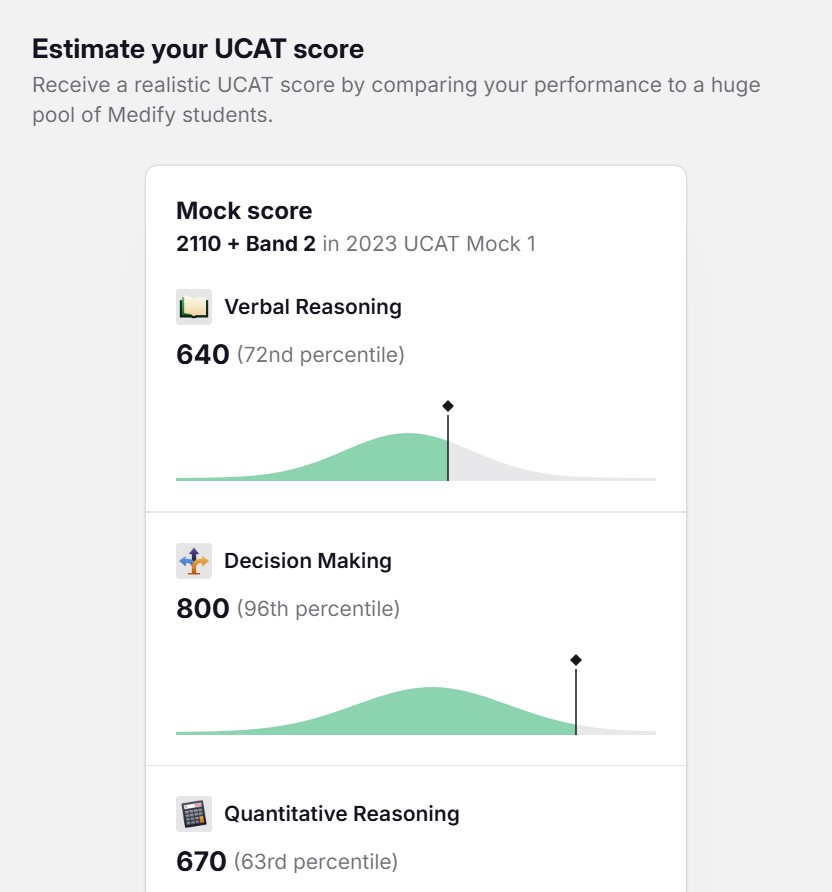Click the Quantitative Reasoning calculator icon

click(x=194, y=814)
